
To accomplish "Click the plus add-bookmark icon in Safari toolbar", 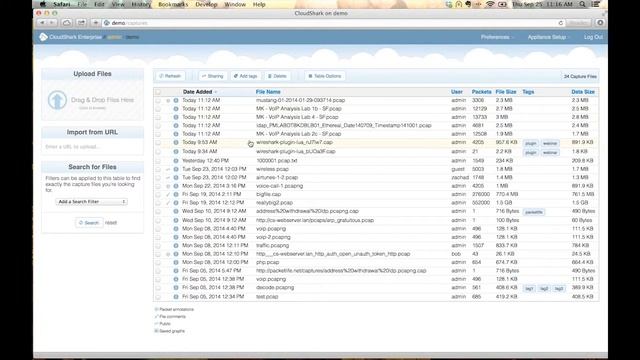I will [x=96, y=23].
